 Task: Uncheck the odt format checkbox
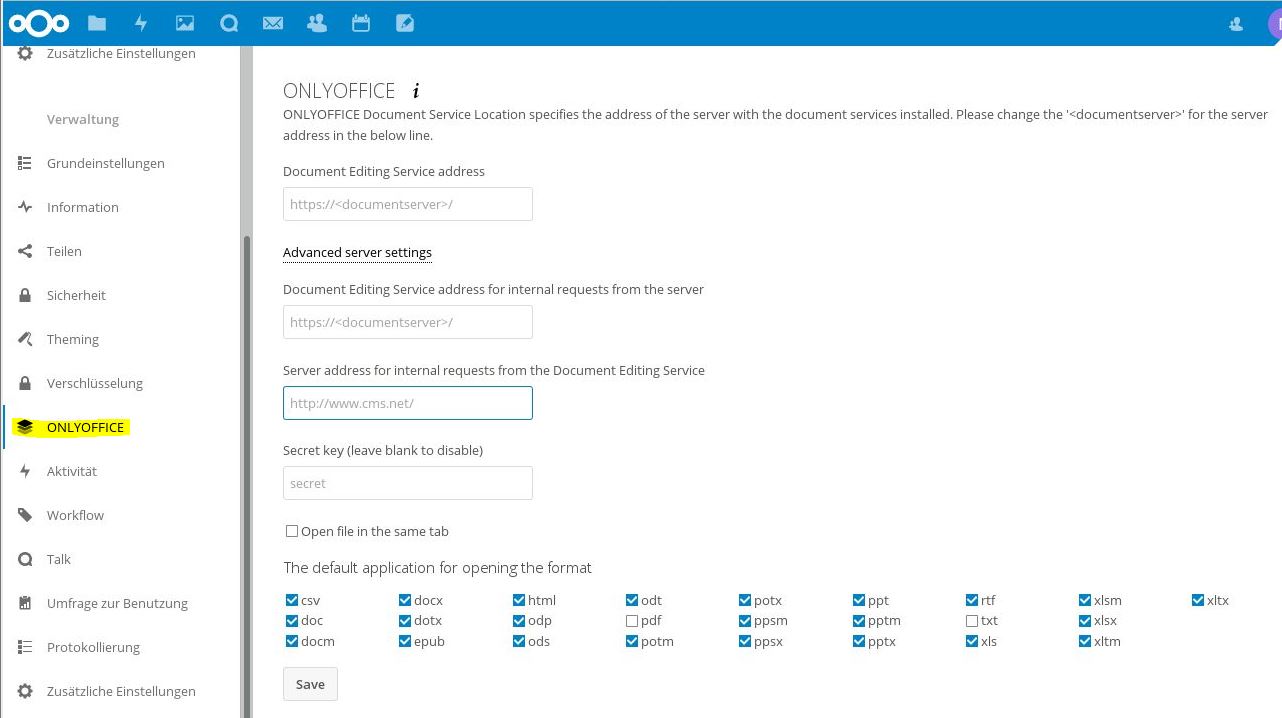point(632,601)
